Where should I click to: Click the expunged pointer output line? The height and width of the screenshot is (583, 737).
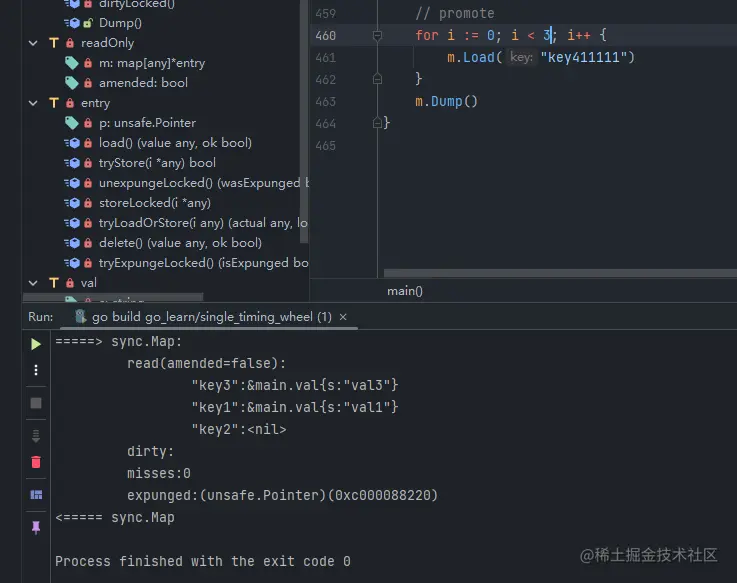coord(282,495)
